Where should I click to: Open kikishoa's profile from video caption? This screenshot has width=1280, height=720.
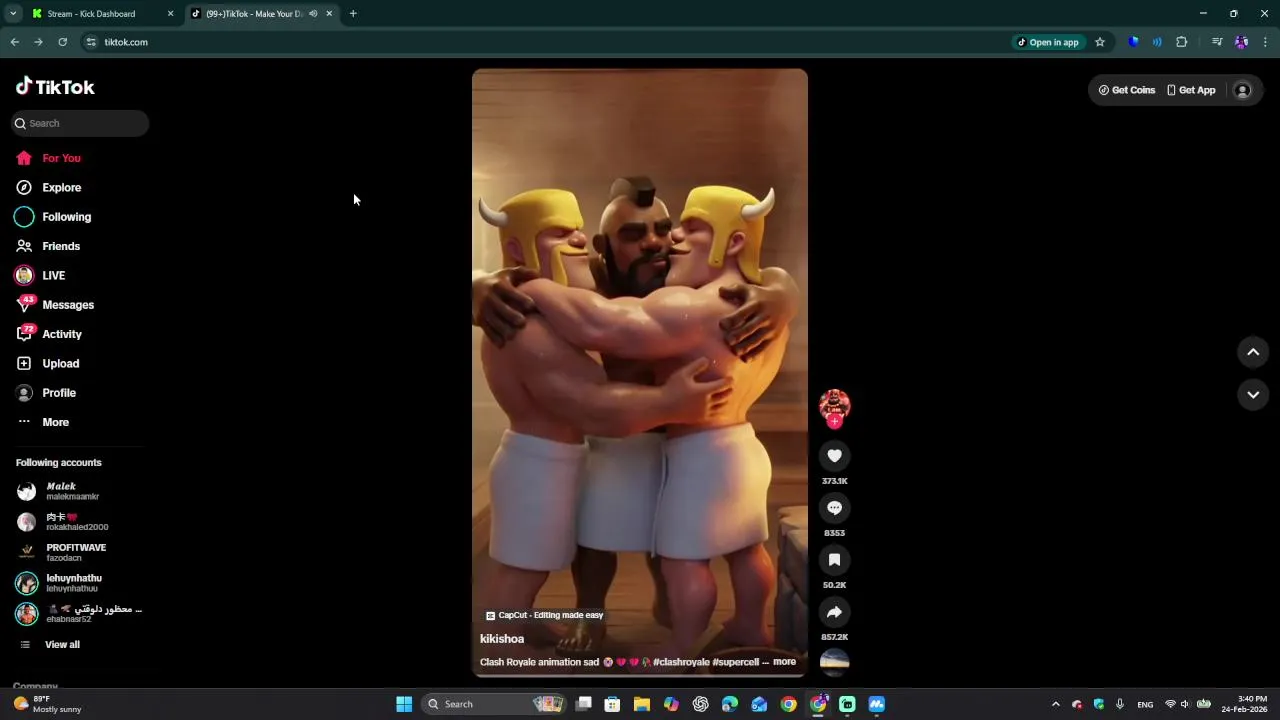point(502,639)
